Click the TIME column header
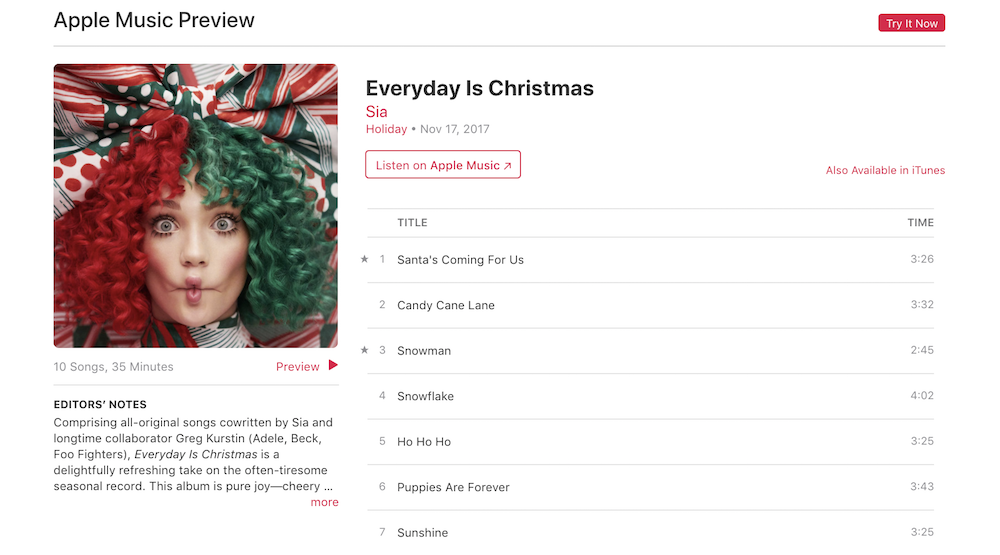This screenshot has height=555, width=1000. [920, 223]
